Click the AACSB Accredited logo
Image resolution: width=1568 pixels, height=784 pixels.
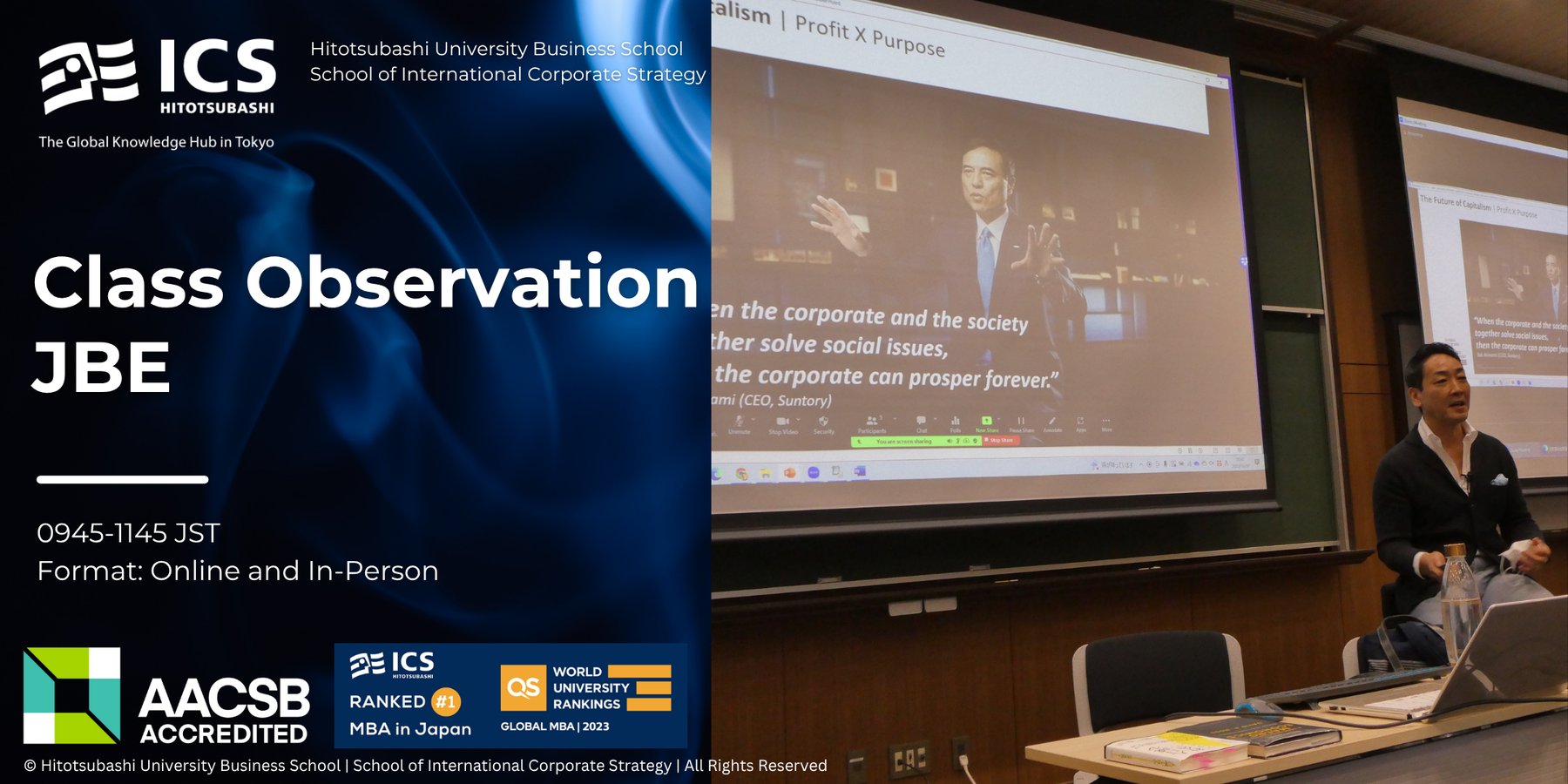166,695
